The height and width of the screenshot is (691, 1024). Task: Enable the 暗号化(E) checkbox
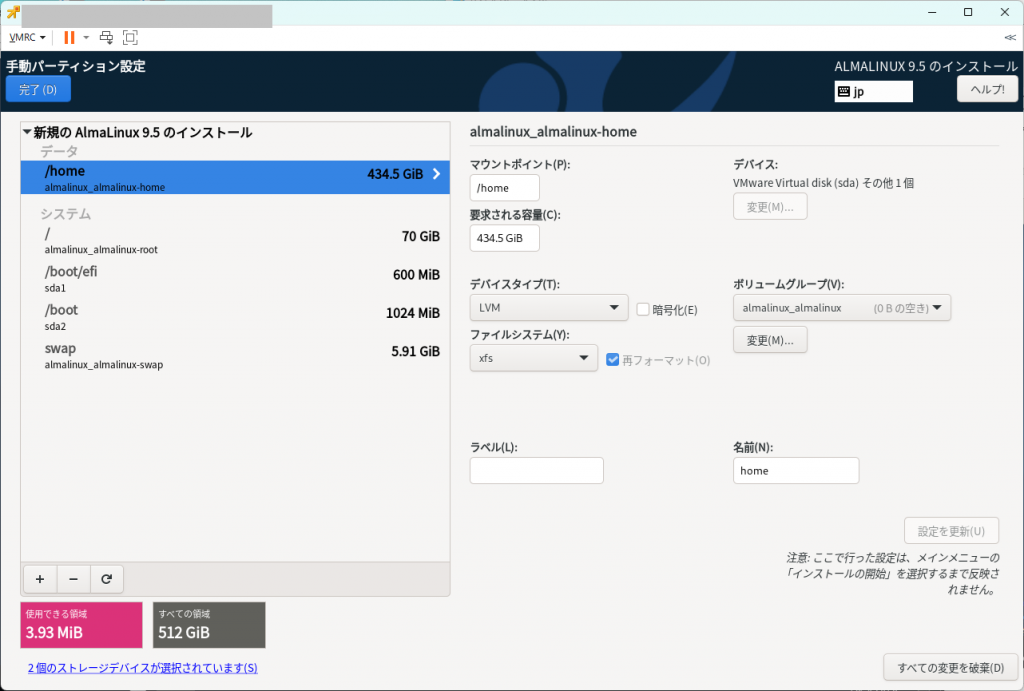tap(643, 310)
